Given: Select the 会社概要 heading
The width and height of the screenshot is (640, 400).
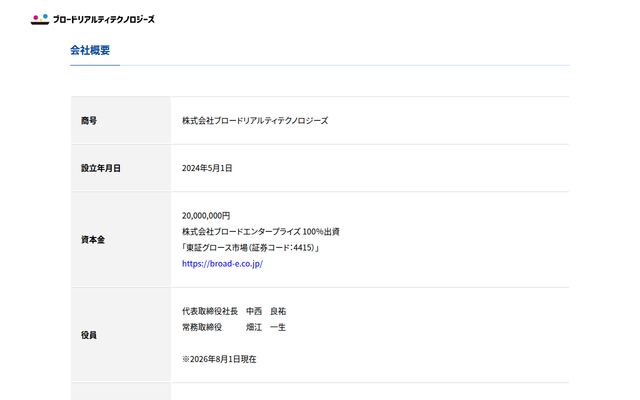Looking at the screenshot, I should [x=90, y=50].
